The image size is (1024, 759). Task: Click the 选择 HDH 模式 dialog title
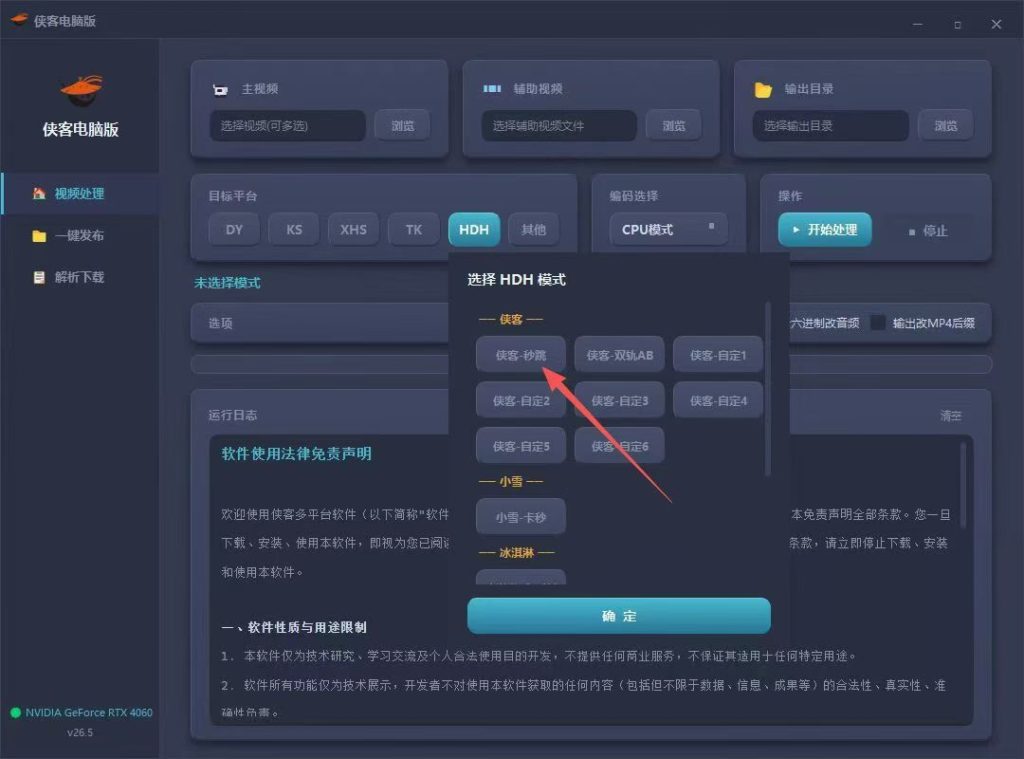click(517, 280)
